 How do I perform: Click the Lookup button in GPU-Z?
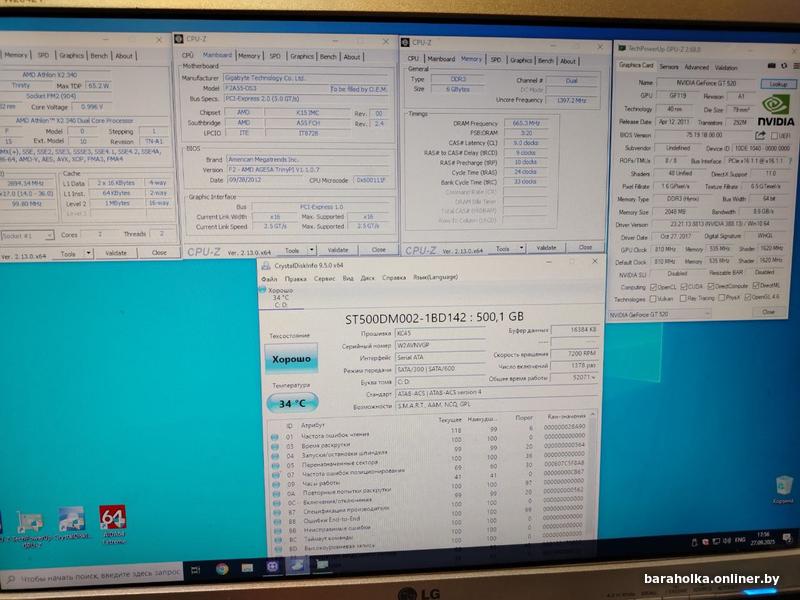point(778,84)
